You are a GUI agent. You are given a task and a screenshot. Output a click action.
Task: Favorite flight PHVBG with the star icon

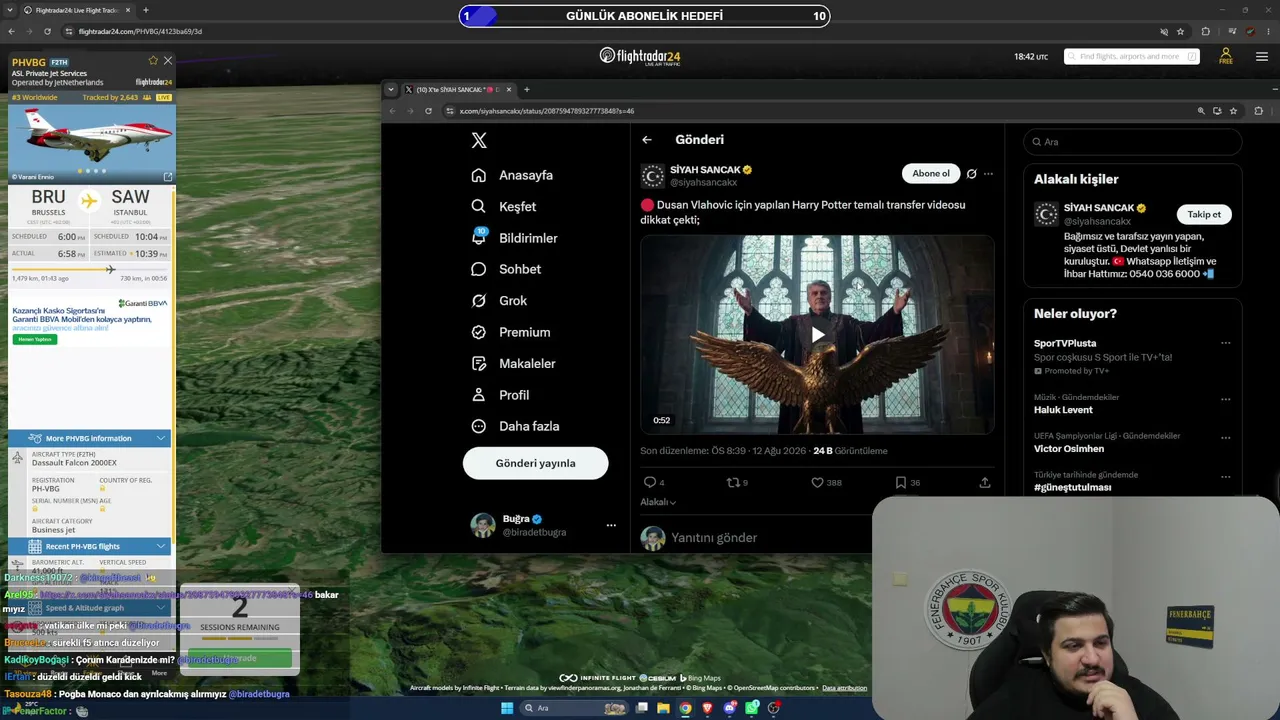pyautogui.click(x=153, y=61)
